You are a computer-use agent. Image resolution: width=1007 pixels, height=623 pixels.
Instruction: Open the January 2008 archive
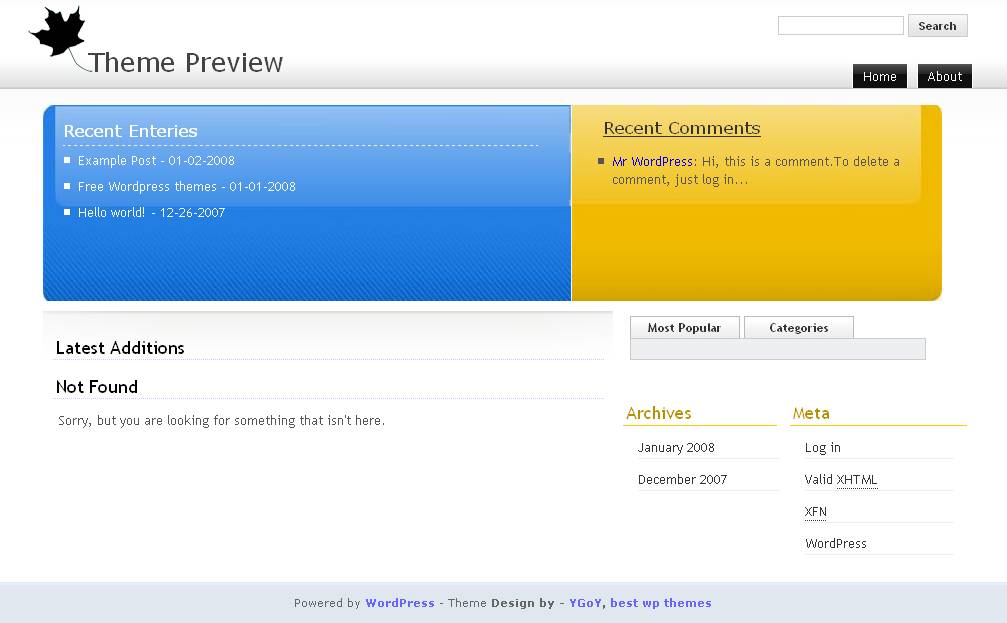674,447
